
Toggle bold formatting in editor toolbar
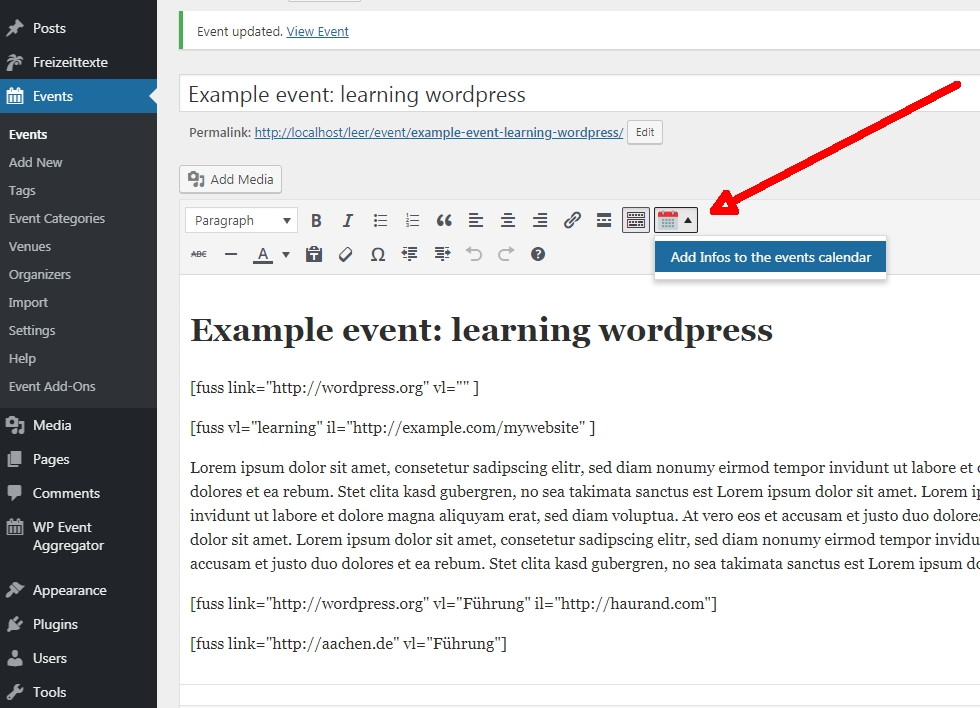[x=316, y=221]
